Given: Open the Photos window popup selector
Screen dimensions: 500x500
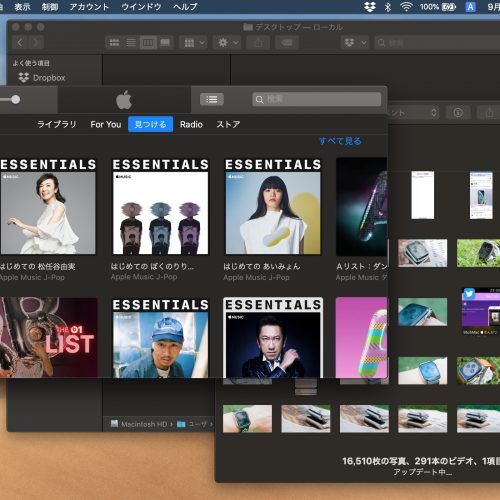Looking at the screenshot, I should point(413,113).
